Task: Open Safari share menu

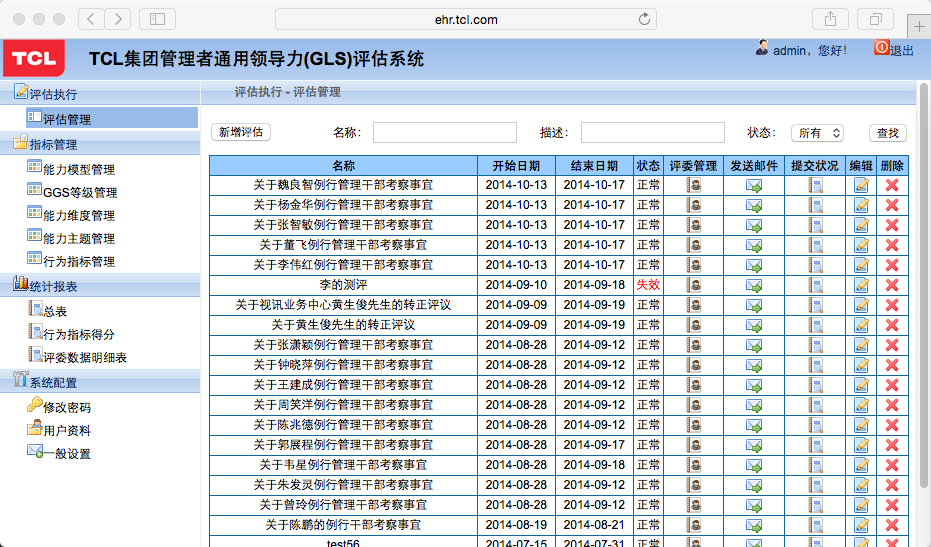Action: pos(830,19)
